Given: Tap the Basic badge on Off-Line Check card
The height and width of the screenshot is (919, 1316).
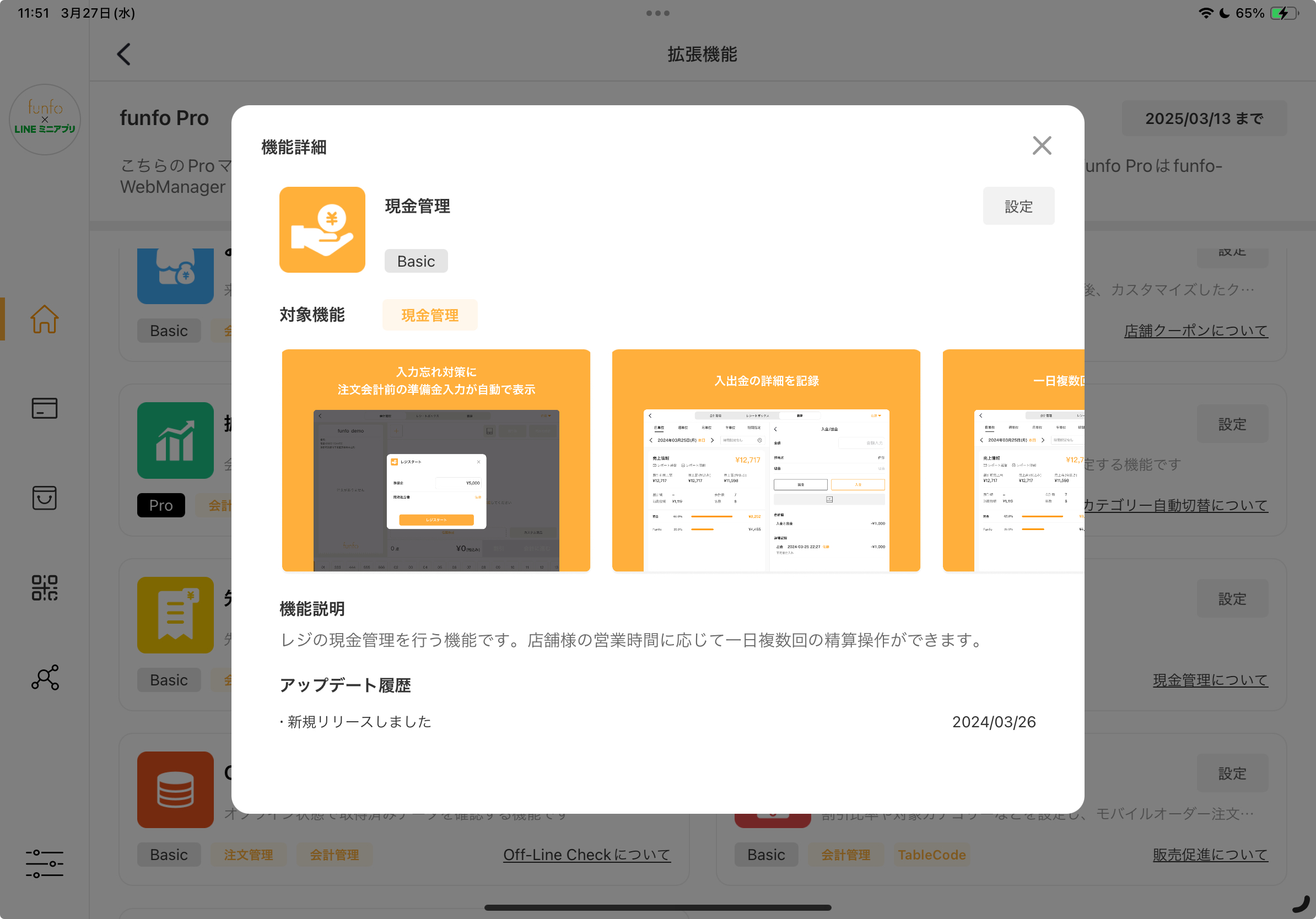Looking at the screenshot, I should click(x=169, y=855).
